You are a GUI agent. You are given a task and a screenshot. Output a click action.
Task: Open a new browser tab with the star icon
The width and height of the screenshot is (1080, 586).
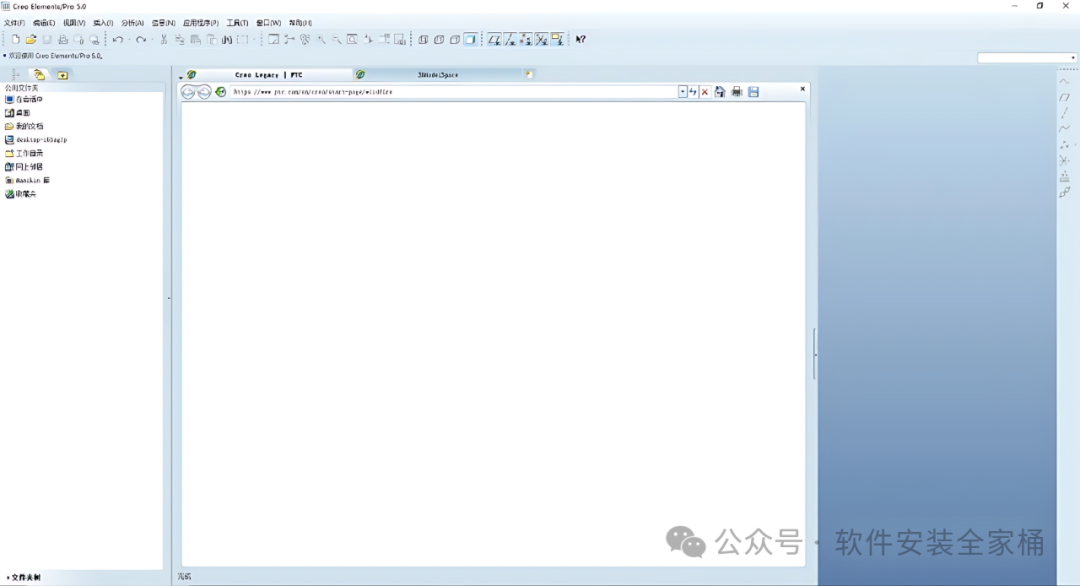[529, 74]
